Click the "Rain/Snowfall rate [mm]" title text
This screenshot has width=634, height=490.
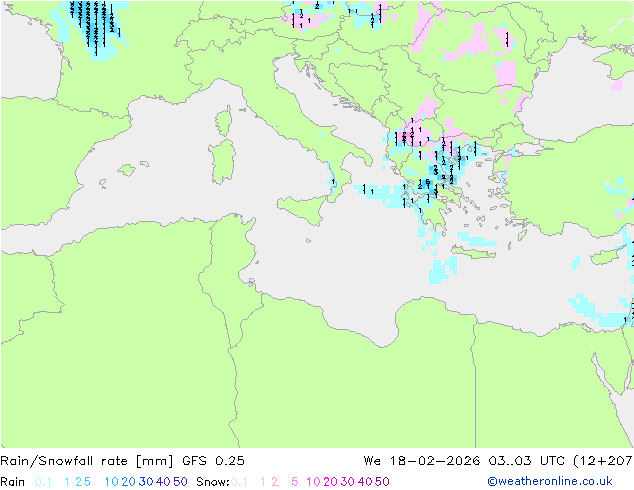(87, 461)
